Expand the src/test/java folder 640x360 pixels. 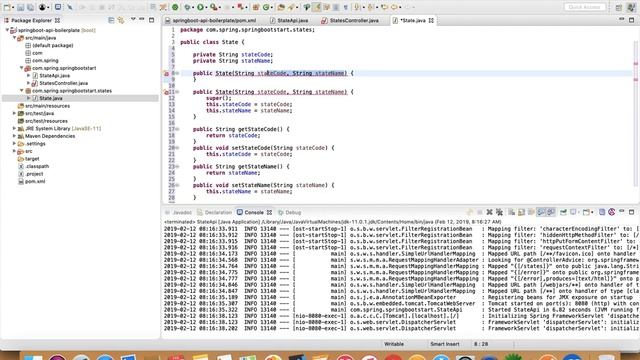[14, 113]
